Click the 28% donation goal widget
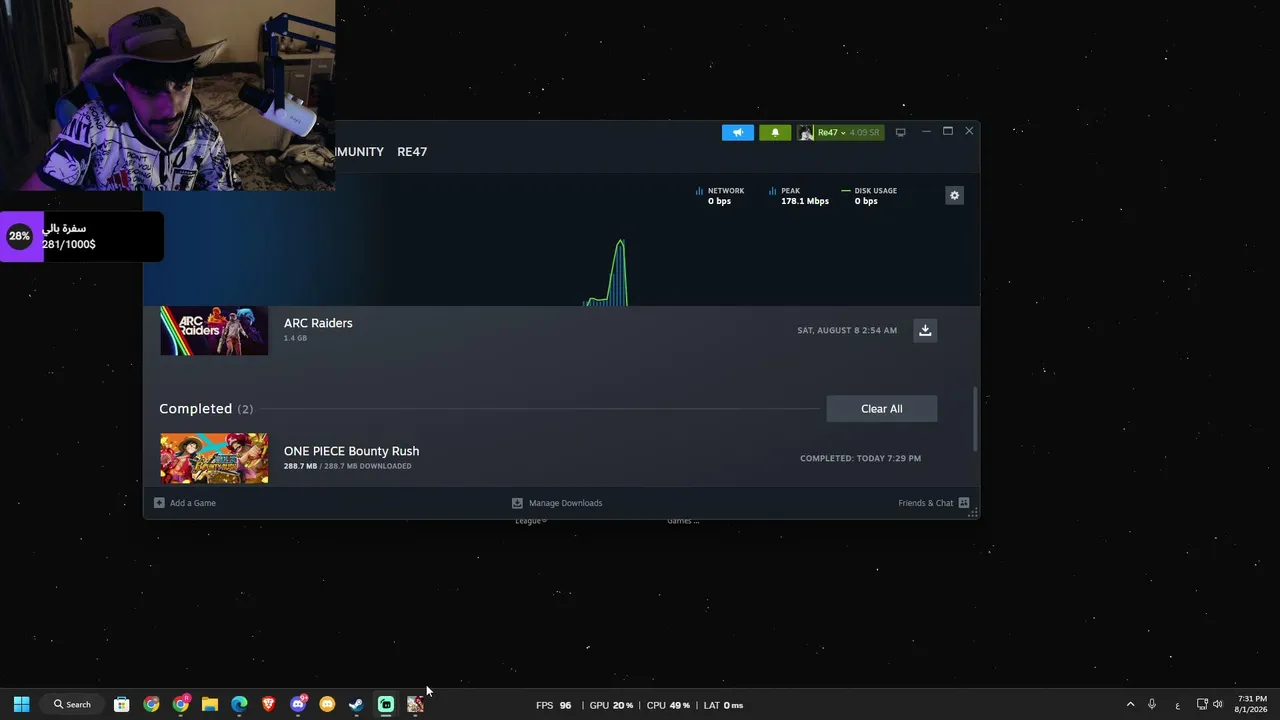This screenshot has height=720, width=1280. click(82, 237)
